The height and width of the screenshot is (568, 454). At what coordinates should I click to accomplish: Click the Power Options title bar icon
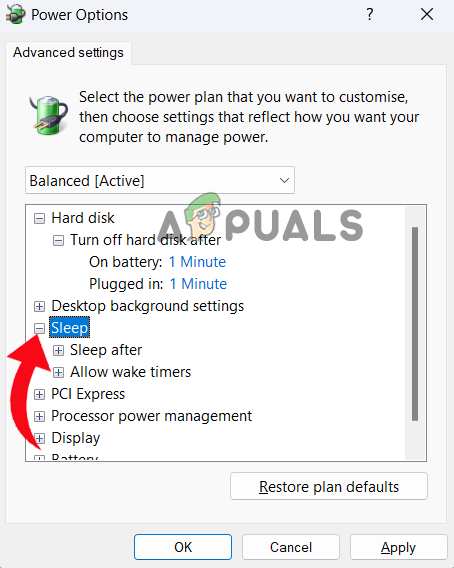tap(15, 14)
